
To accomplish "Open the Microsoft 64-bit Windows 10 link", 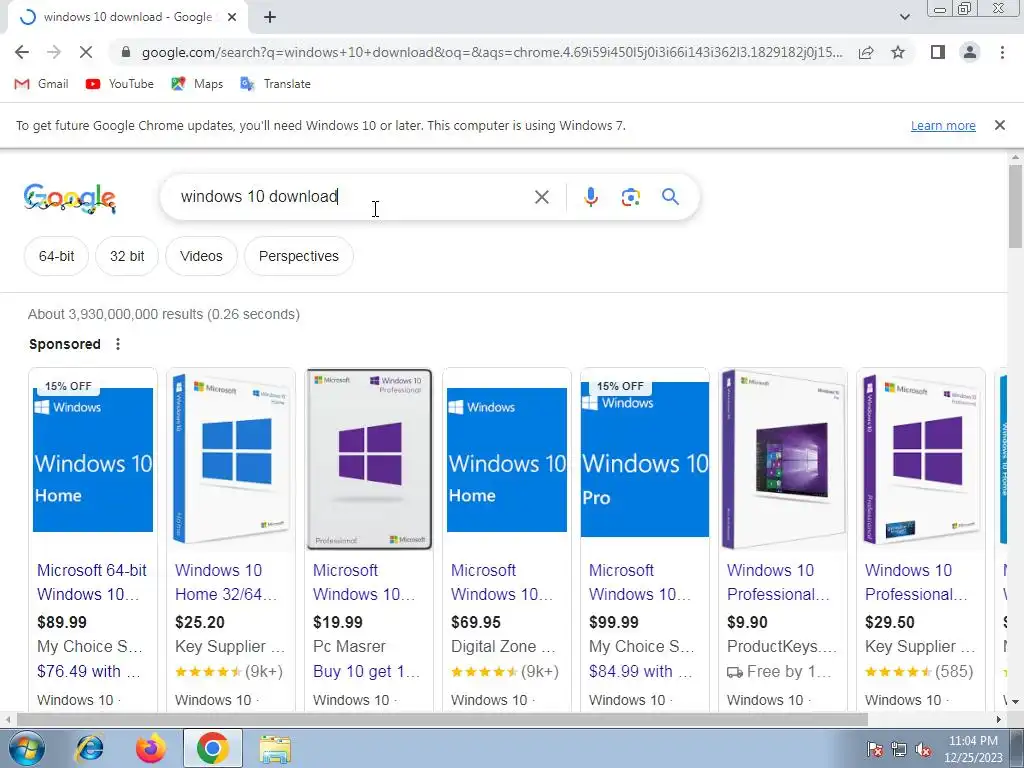I will tap(92, 582).
